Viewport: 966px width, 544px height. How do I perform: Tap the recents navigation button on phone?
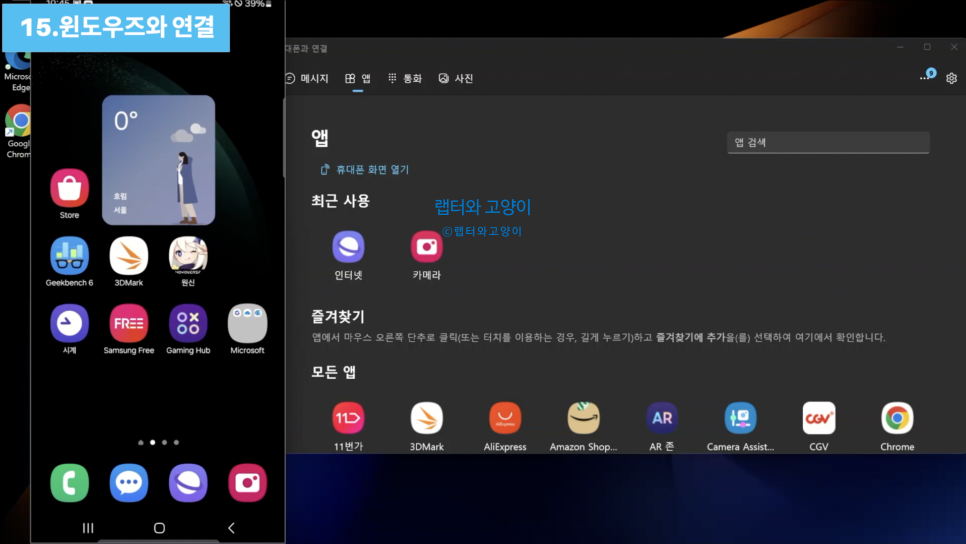88,528
